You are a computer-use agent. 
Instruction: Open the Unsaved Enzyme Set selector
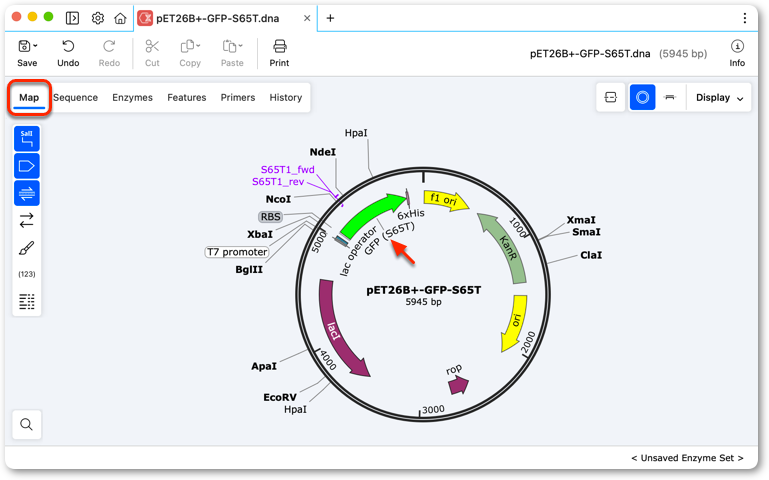(x=687, y=458)
